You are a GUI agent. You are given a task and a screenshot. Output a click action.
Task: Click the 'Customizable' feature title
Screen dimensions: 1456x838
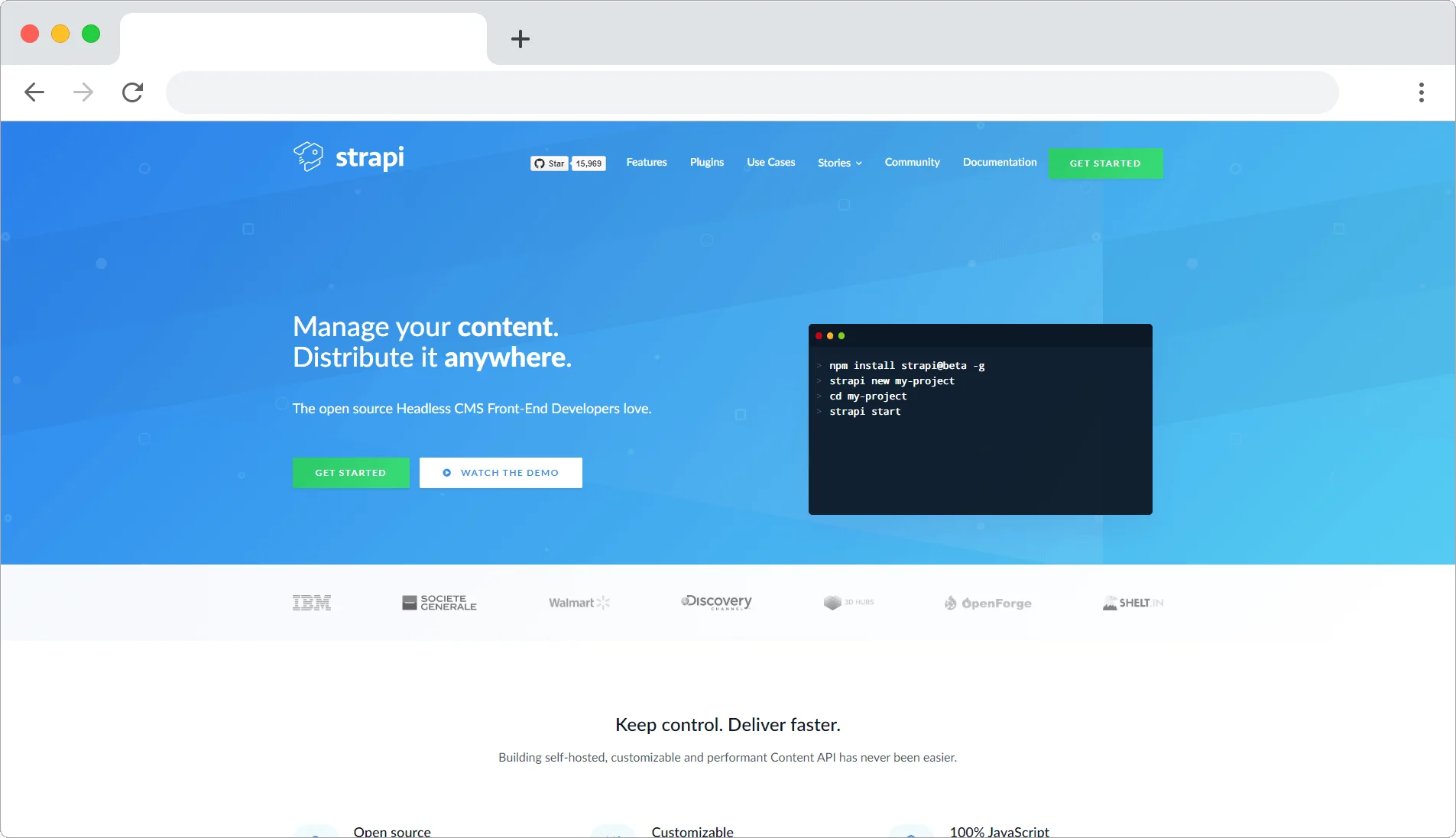692,831
